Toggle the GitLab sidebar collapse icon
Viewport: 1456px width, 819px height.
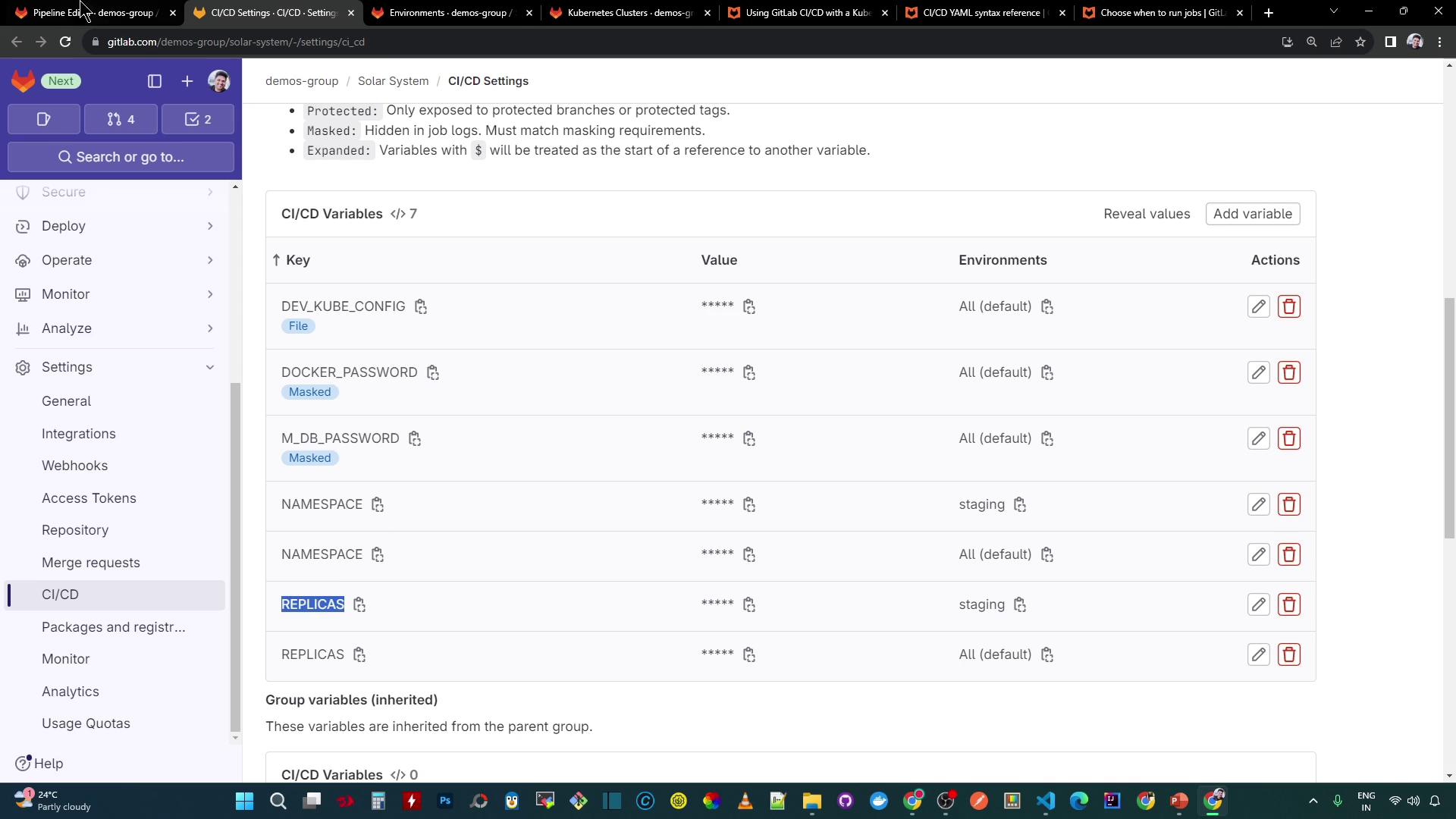pos(155,81)
